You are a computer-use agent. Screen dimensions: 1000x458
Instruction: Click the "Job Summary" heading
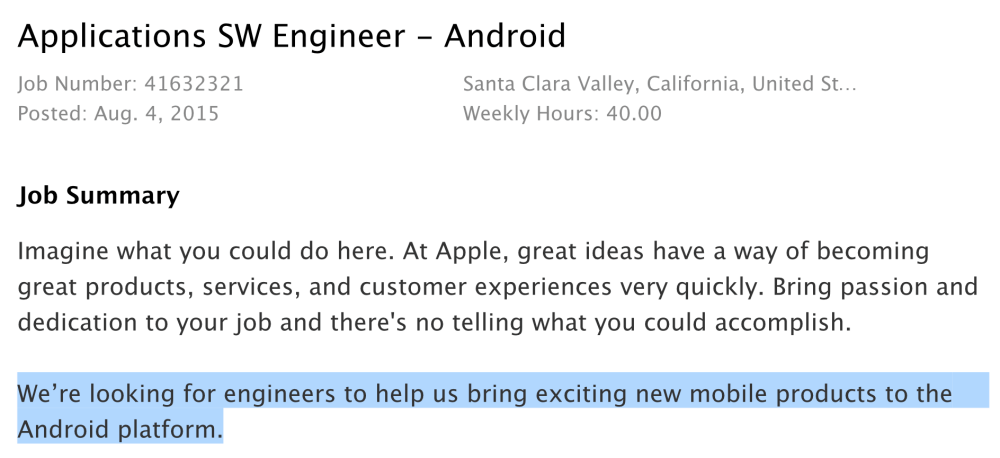click(98, 196)
